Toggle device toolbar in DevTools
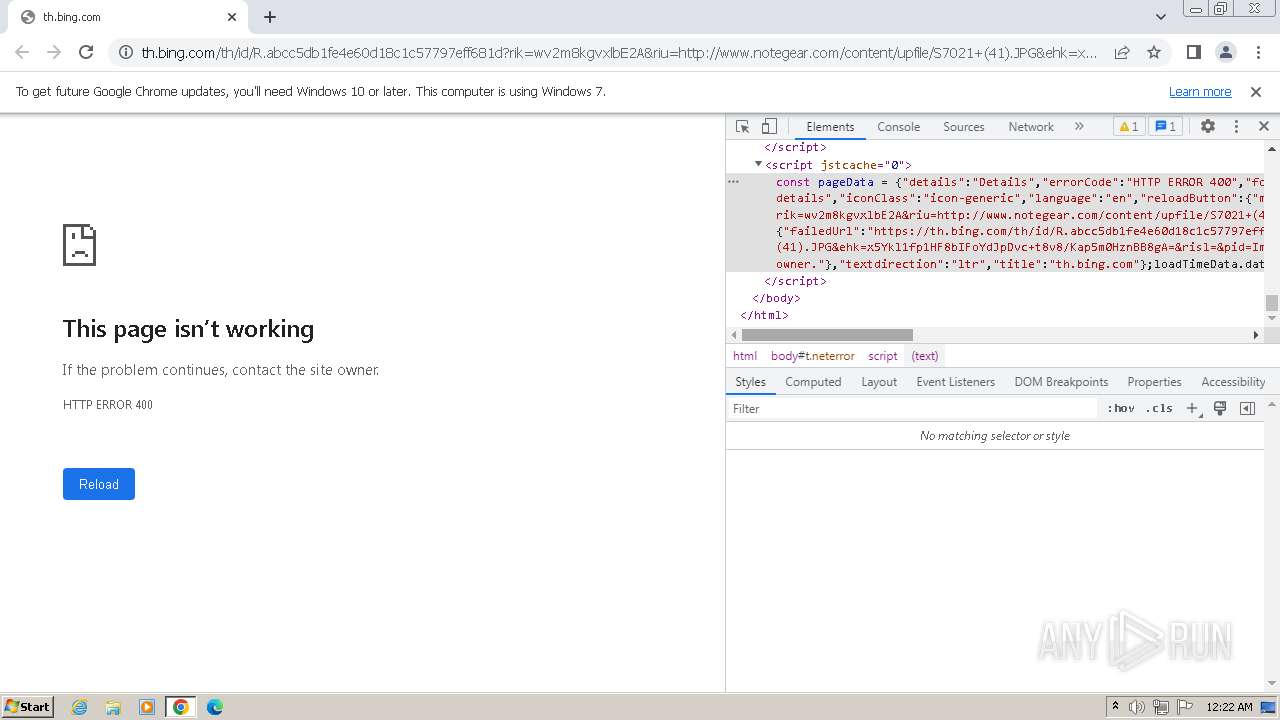Screen dimensions: 1280x720 (x=769, y=127)
